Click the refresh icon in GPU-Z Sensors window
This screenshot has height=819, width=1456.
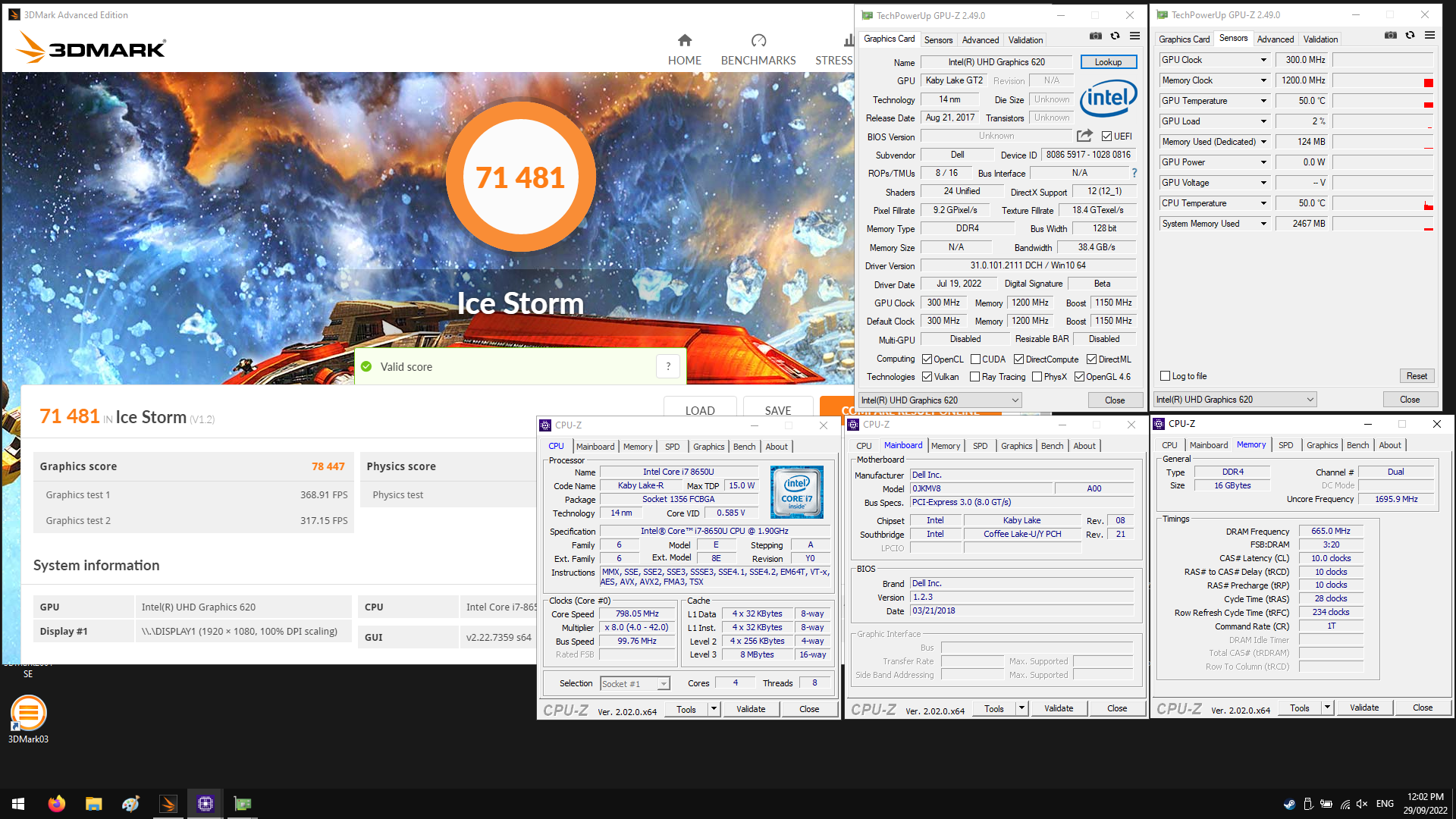tap(1410, 35)
